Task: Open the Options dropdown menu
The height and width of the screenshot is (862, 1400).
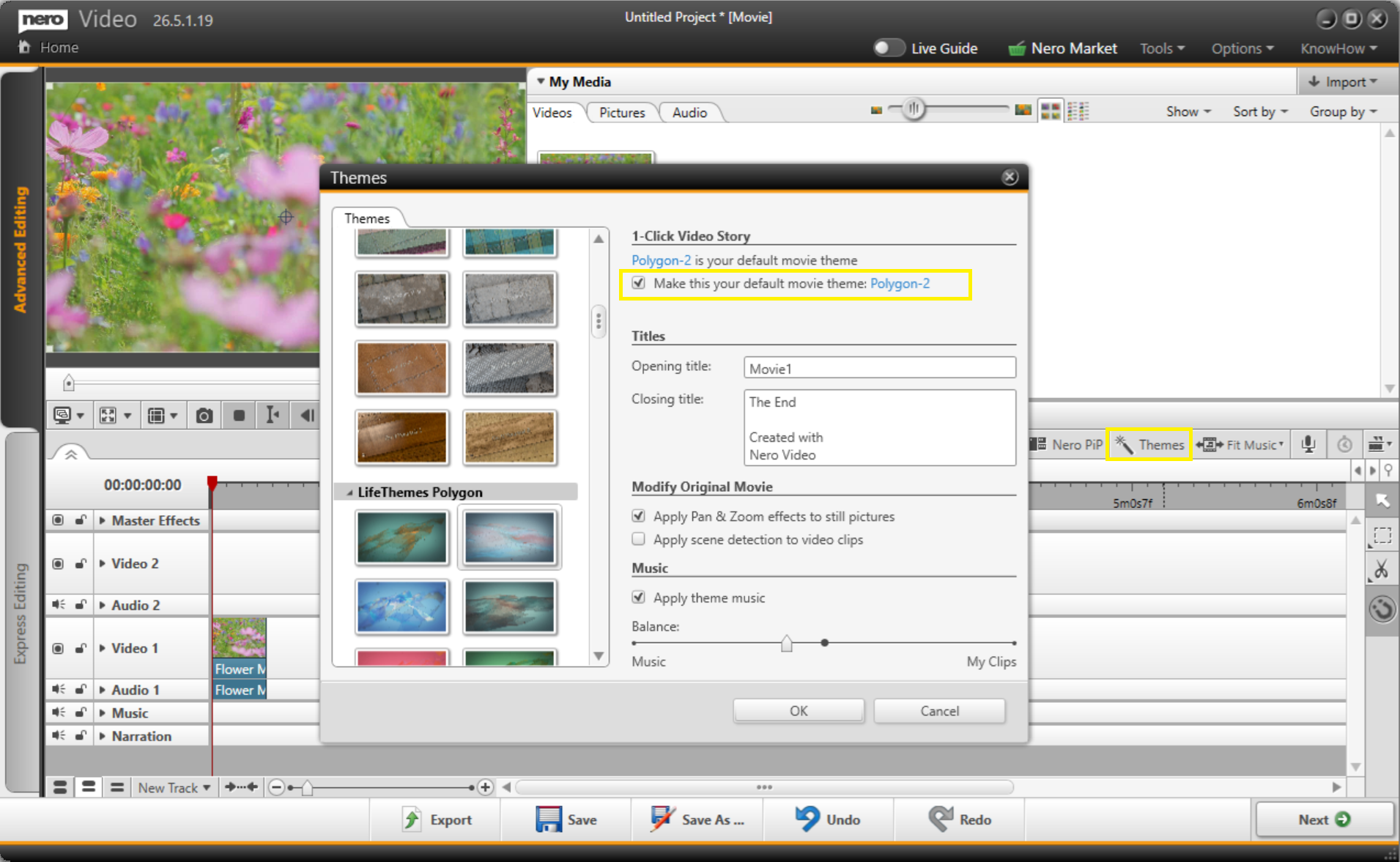Action: [x=1242, y=48]
